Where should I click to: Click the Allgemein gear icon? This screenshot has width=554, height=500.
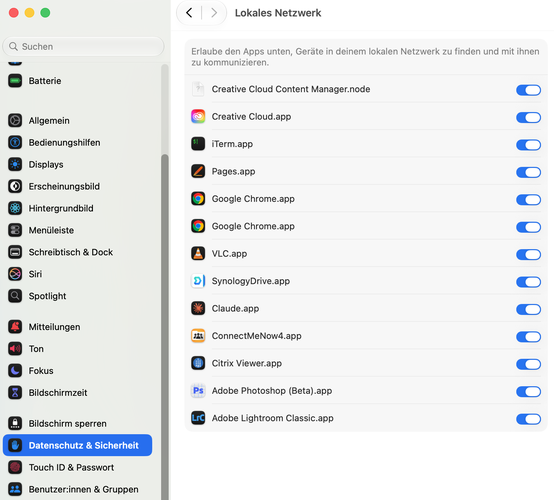[15, 120]
